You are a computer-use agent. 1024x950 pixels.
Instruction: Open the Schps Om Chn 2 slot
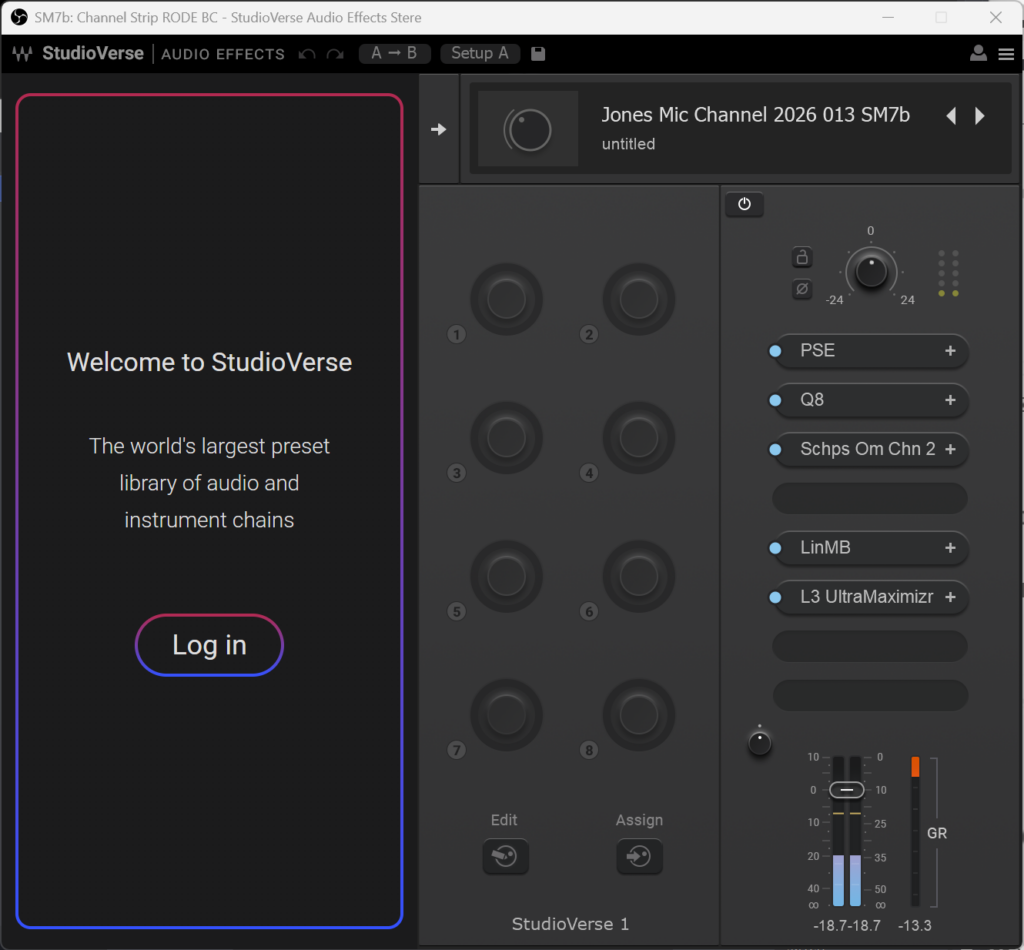[x=869, y=449]
